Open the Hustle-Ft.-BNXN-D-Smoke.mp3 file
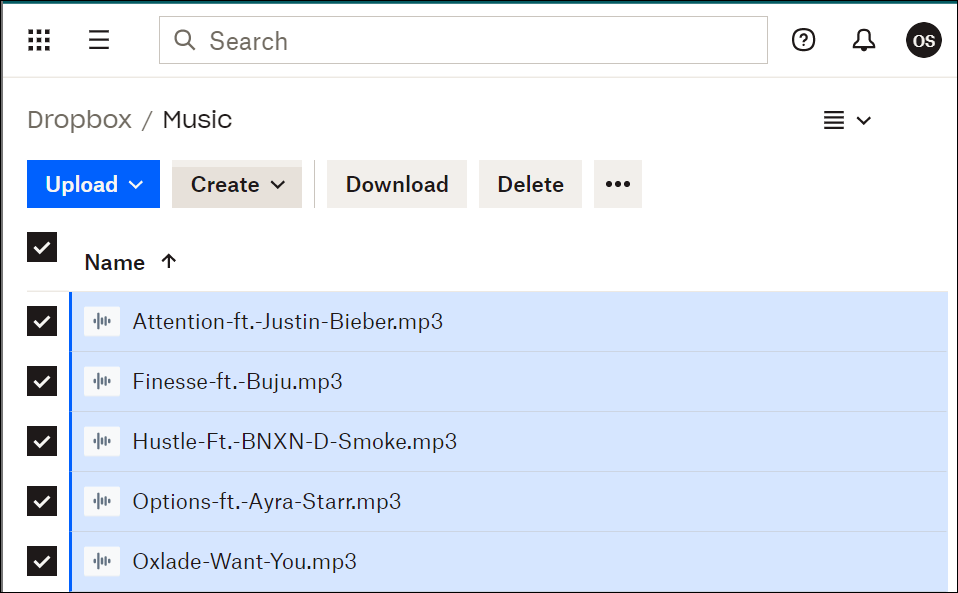Screen dimensions: 958x593 coord(294,442)
